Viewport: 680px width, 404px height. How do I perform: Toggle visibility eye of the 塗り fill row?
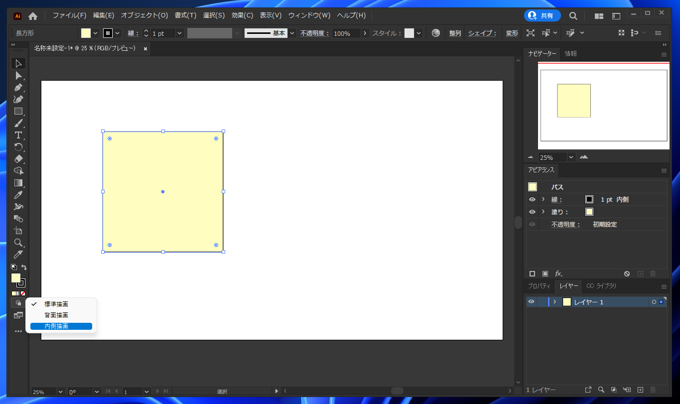tap(532, 212)
